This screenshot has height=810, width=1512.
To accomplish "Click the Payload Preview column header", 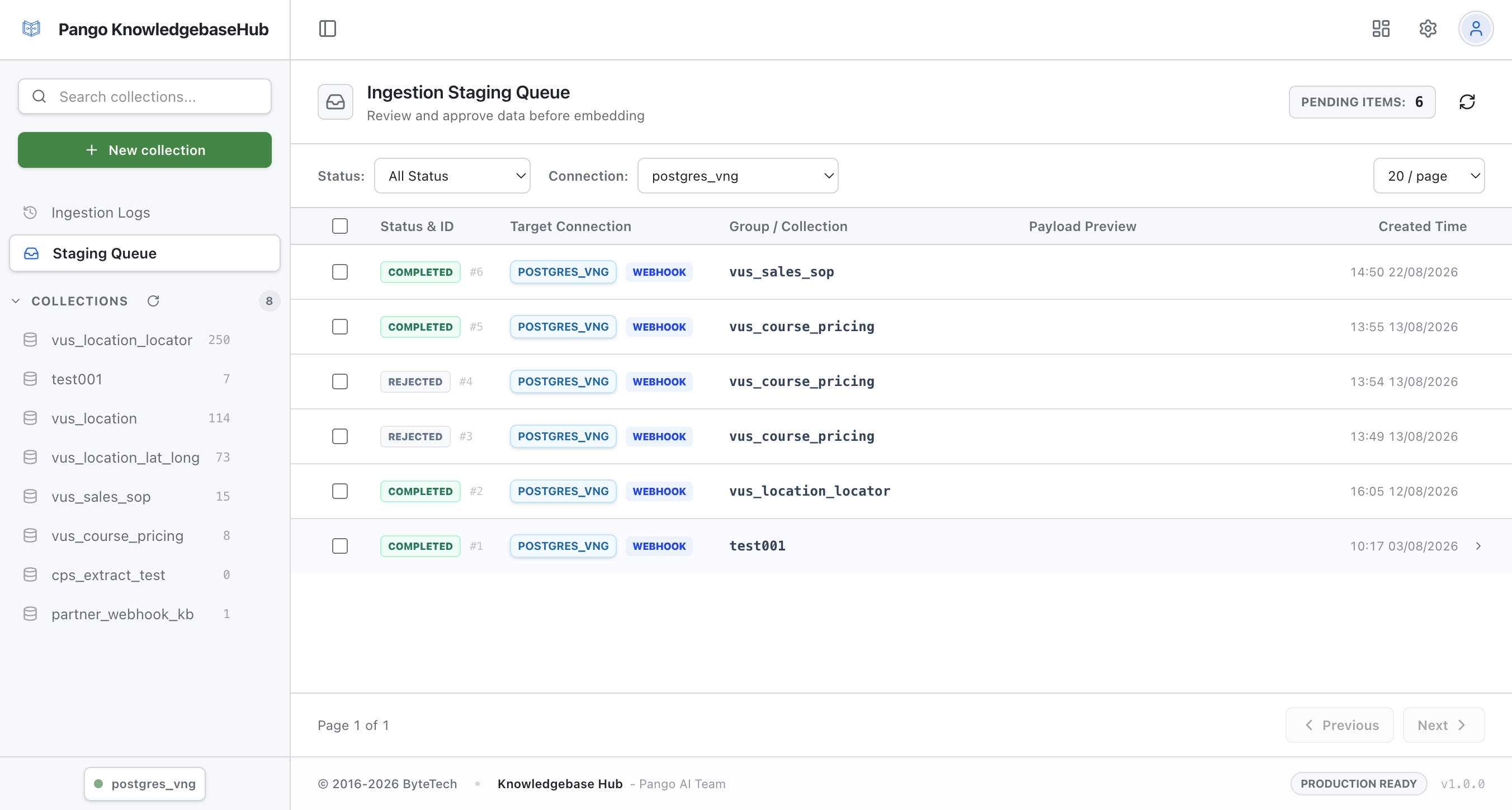I will [x=1083, y=226].
